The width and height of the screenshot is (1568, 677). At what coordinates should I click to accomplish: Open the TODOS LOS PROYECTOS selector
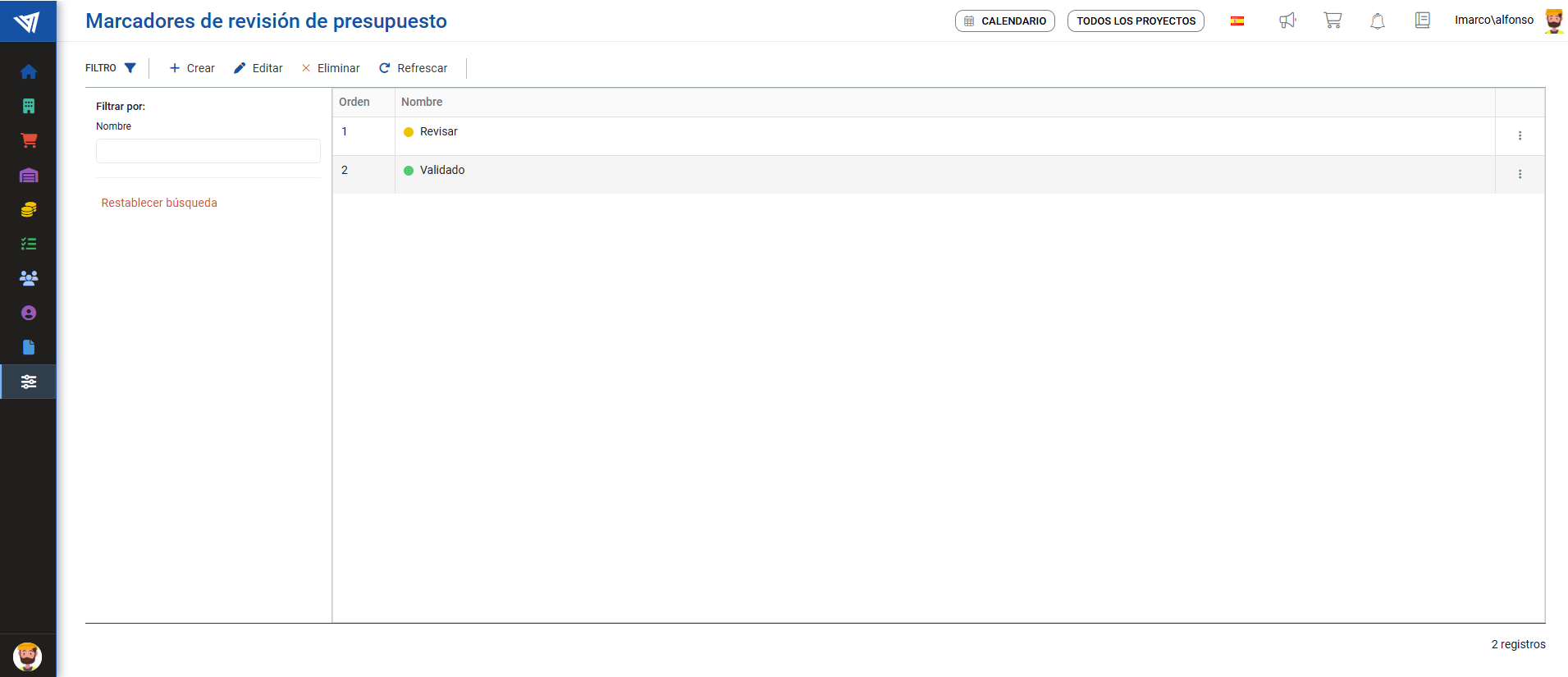tap(1136, 21)
